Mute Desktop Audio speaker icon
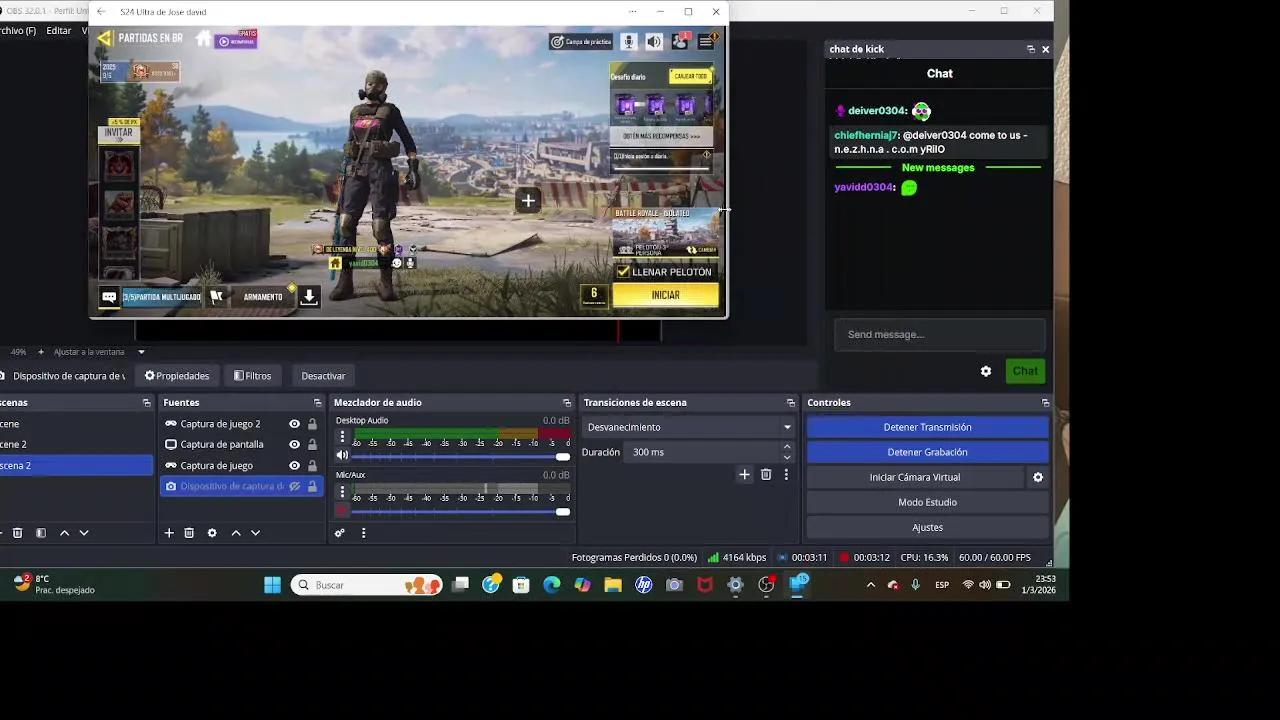The image size is (1280, 720). [342, 456]
